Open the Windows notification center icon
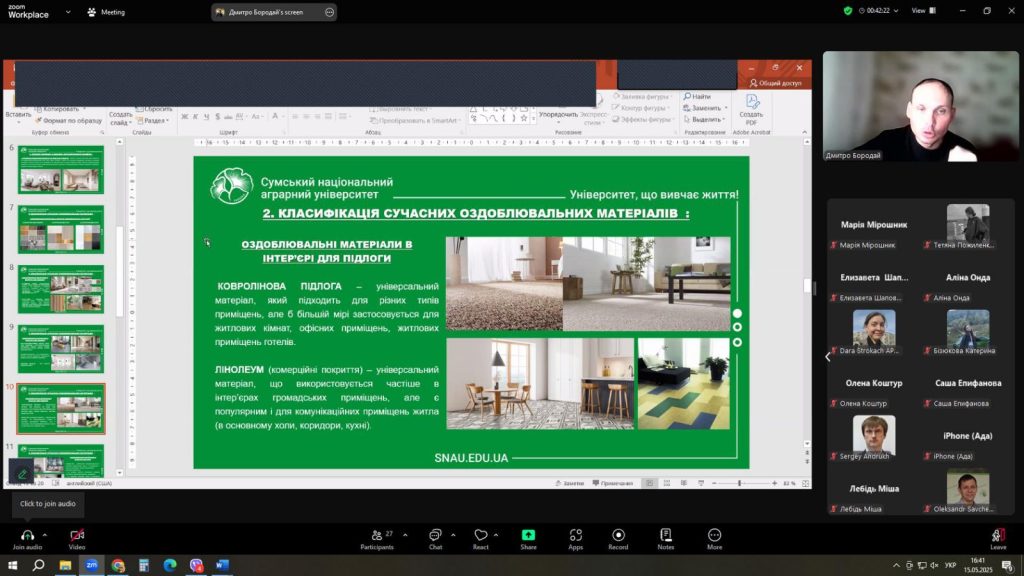 tap(1008, 566)
